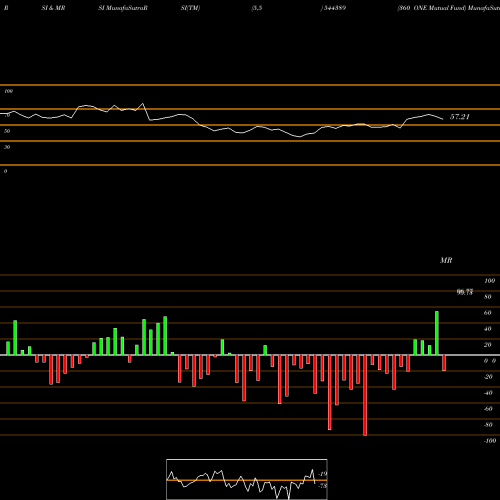Click the MR axis label 60
The height and width of the screenshot is (500, 500).
488,313
